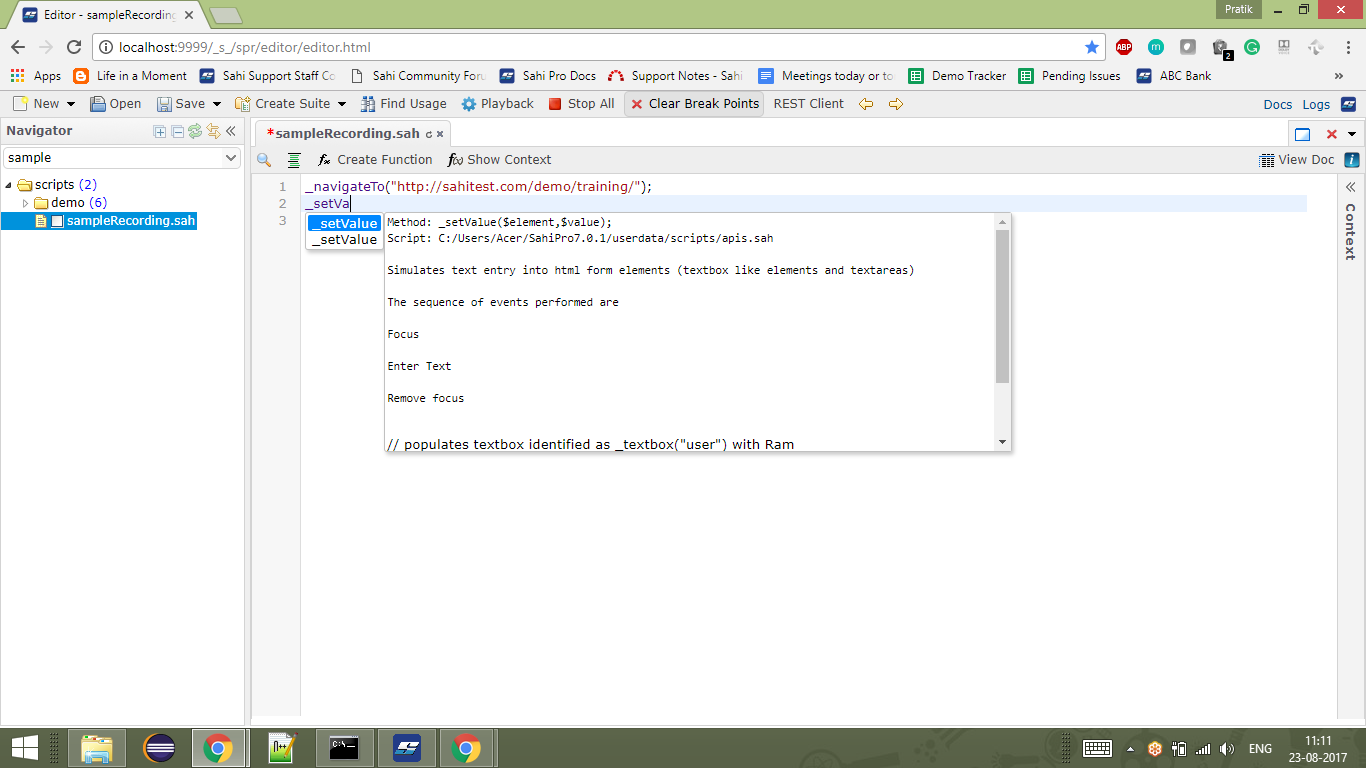Expand the demo folder in Navigator
This screenshot has height=768, width=1366.
pyautogui.click(x=26, y=203)
